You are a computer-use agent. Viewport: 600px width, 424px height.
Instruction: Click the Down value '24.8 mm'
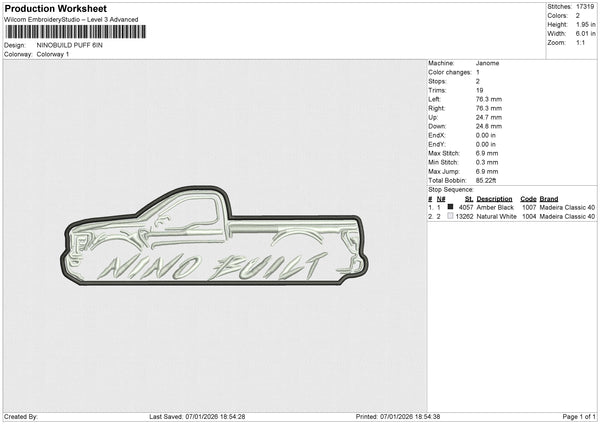pyautogui.click(x=489, y=126)
